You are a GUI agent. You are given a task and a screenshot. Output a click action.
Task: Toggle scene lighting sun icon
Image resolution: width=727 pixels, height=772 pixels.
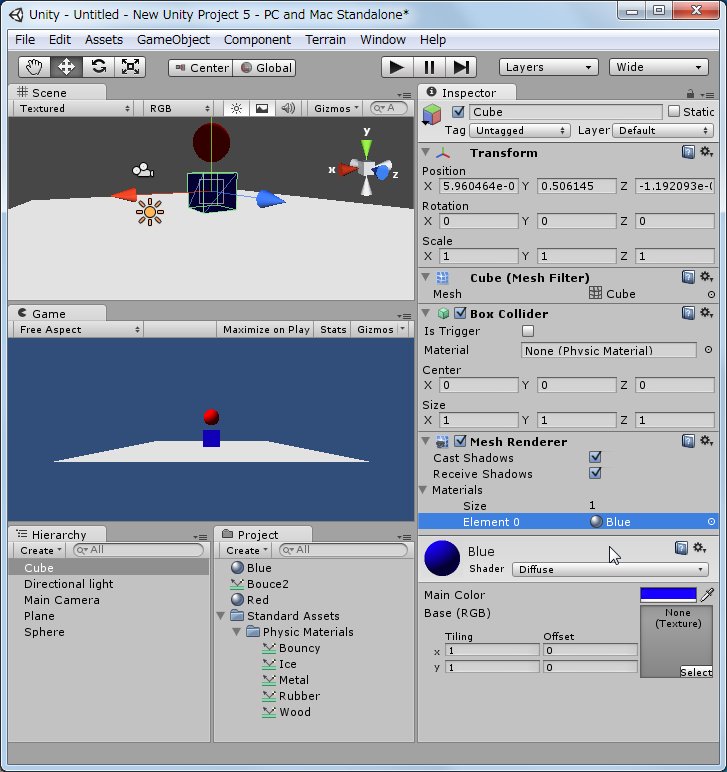tap(237, 108)
